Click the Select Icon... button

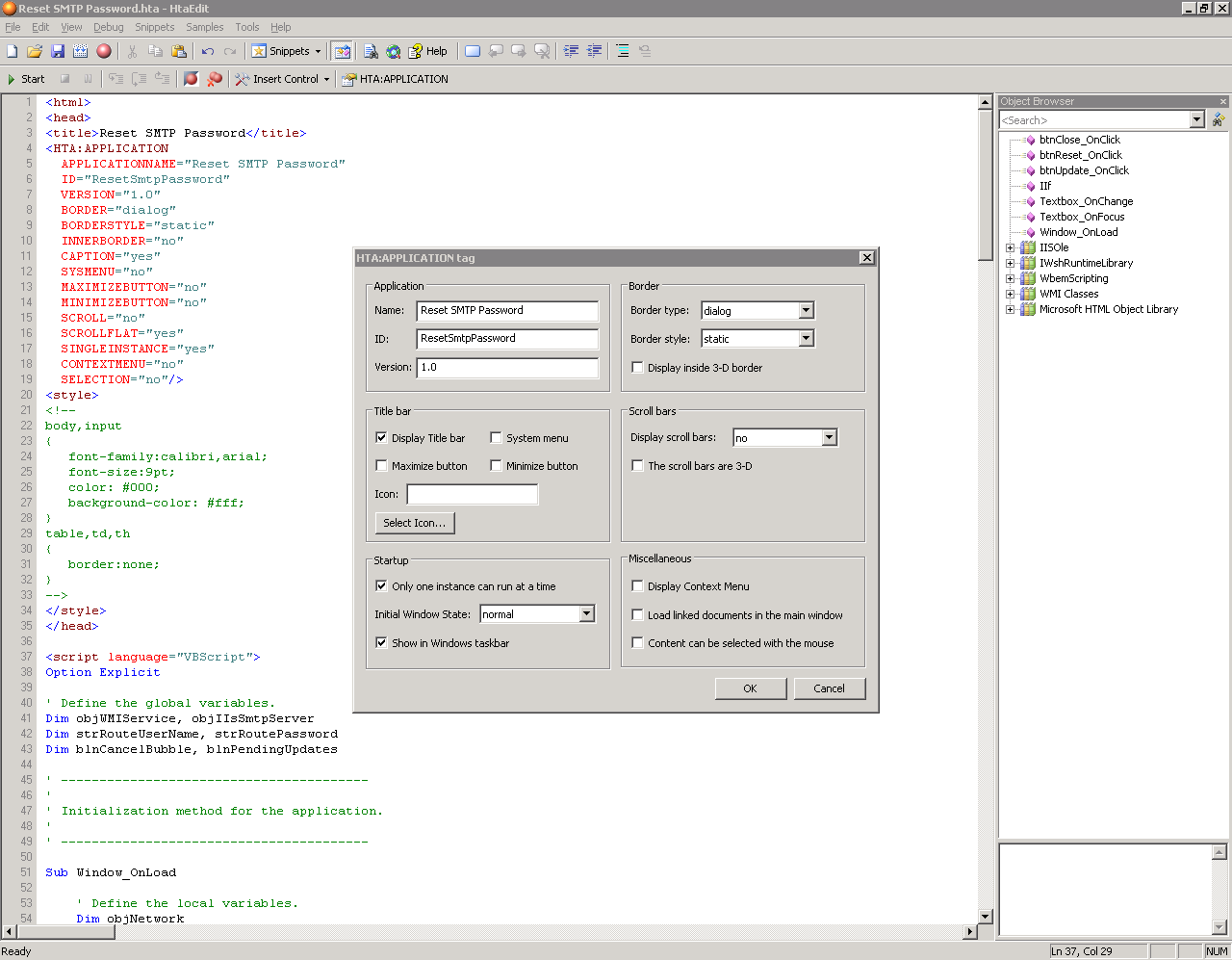coord(414,523)
